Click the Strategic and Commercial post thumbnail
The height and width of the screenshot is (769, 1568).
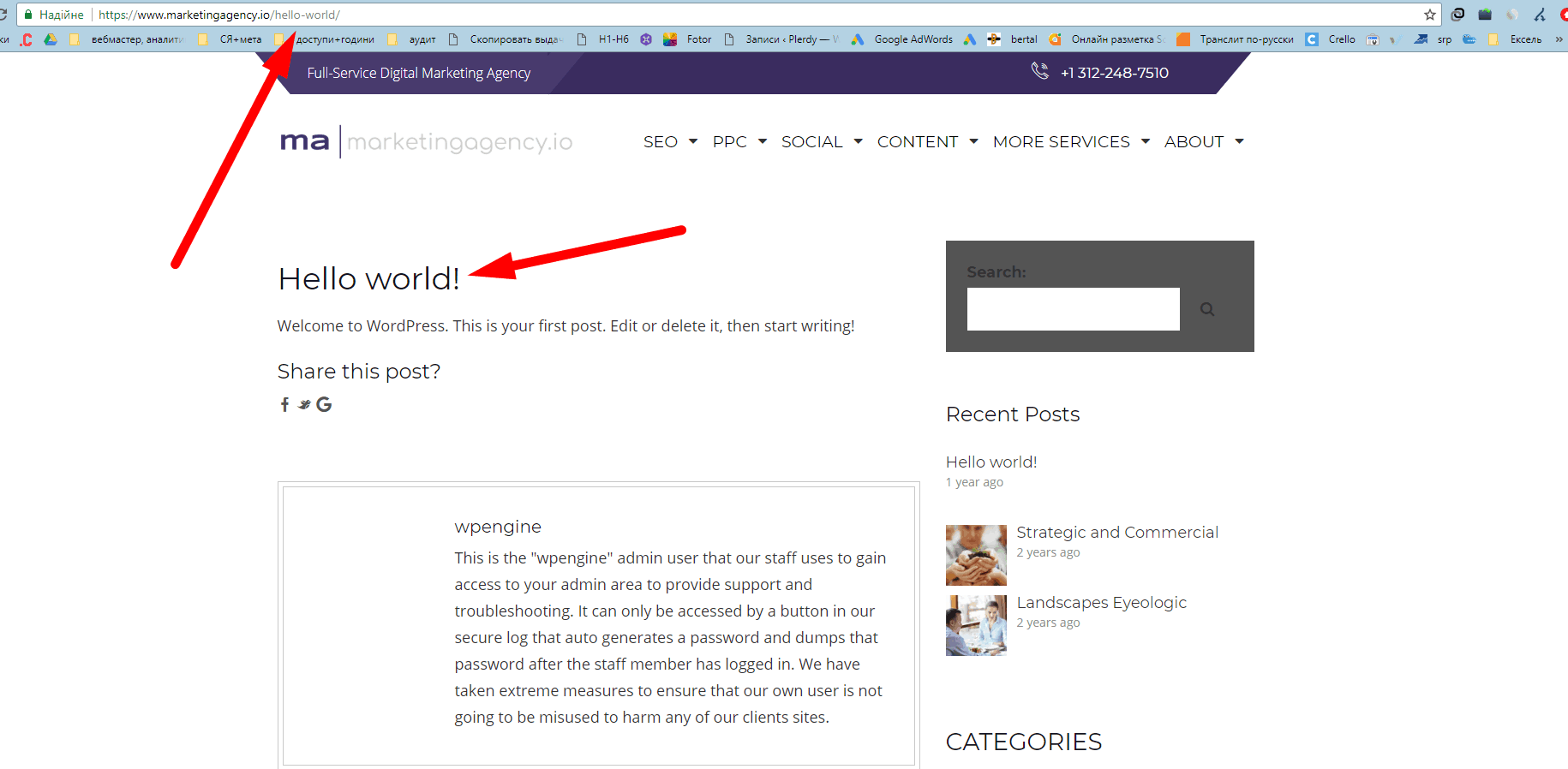point(976,555)
